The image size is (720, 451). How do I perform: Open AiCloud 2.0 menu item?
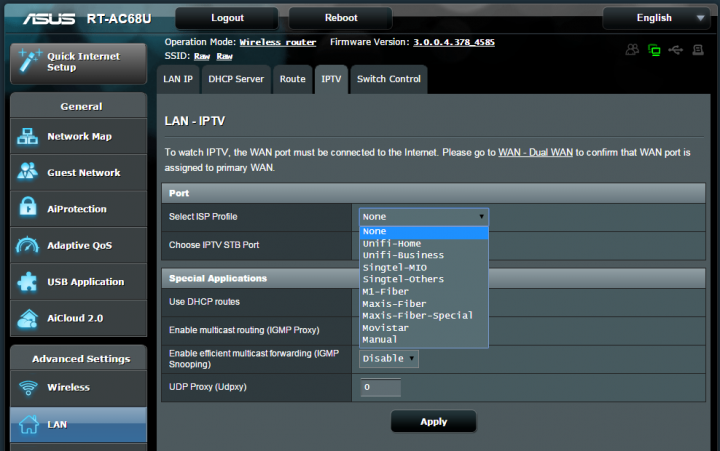coord(79,318)
